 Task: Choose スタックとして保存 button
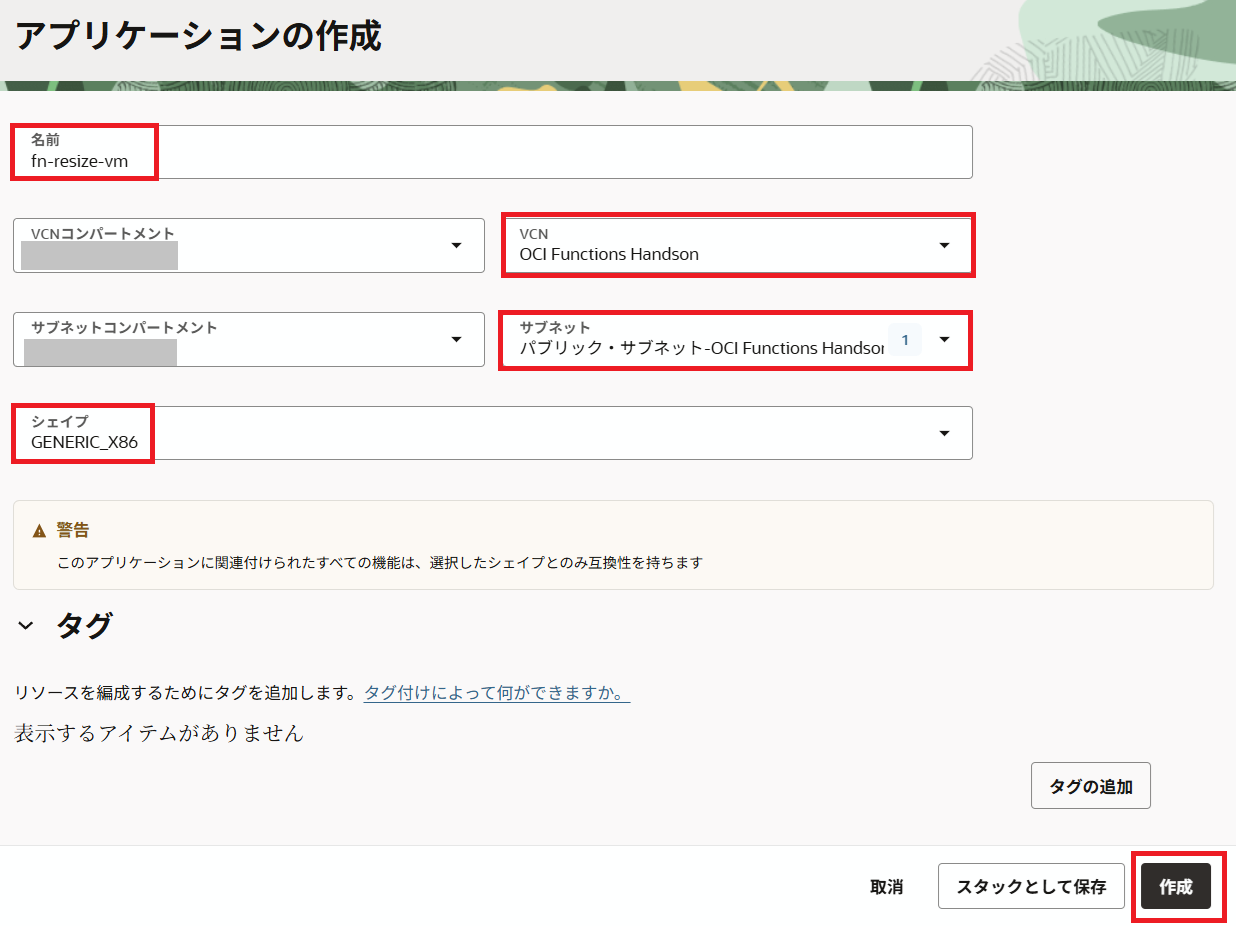click(1031, 887)
